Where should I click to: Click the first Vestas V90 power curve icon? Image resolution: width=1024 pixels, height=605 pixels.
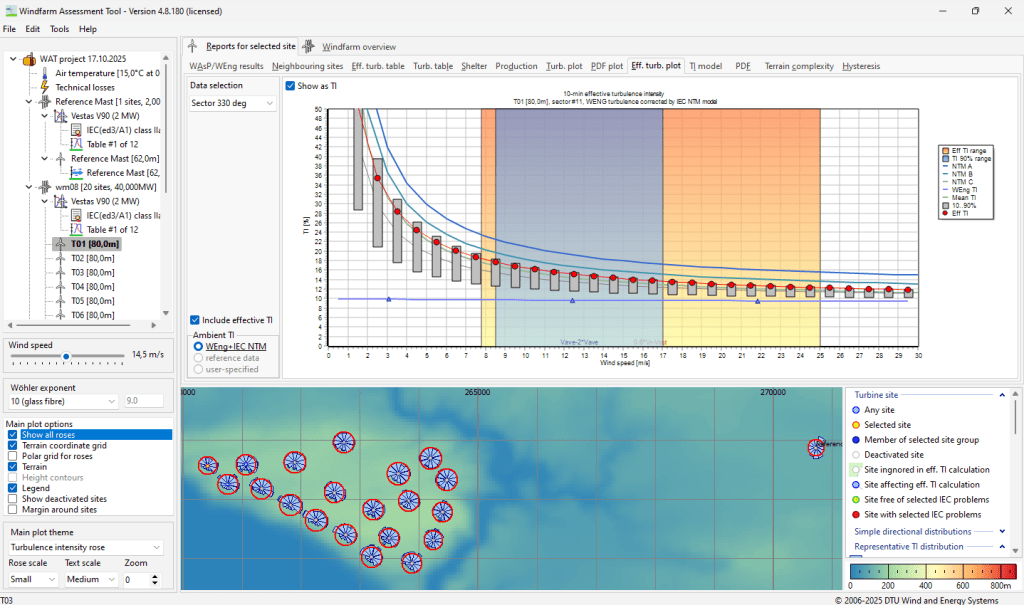pyautogui.click(x=61, y=116)
